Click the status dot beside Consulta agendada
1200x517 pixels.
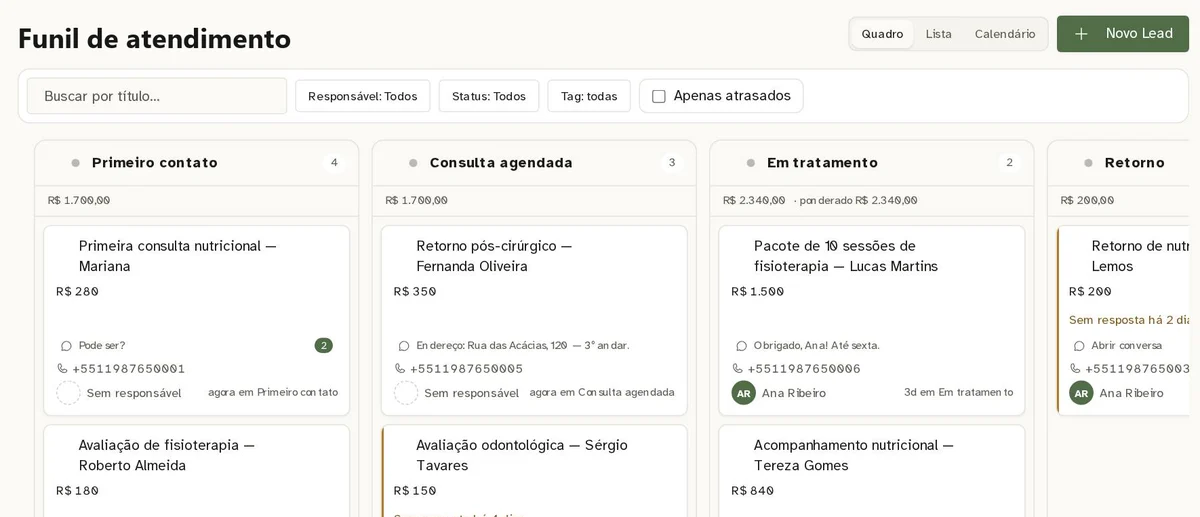click(x=413, y=163)
